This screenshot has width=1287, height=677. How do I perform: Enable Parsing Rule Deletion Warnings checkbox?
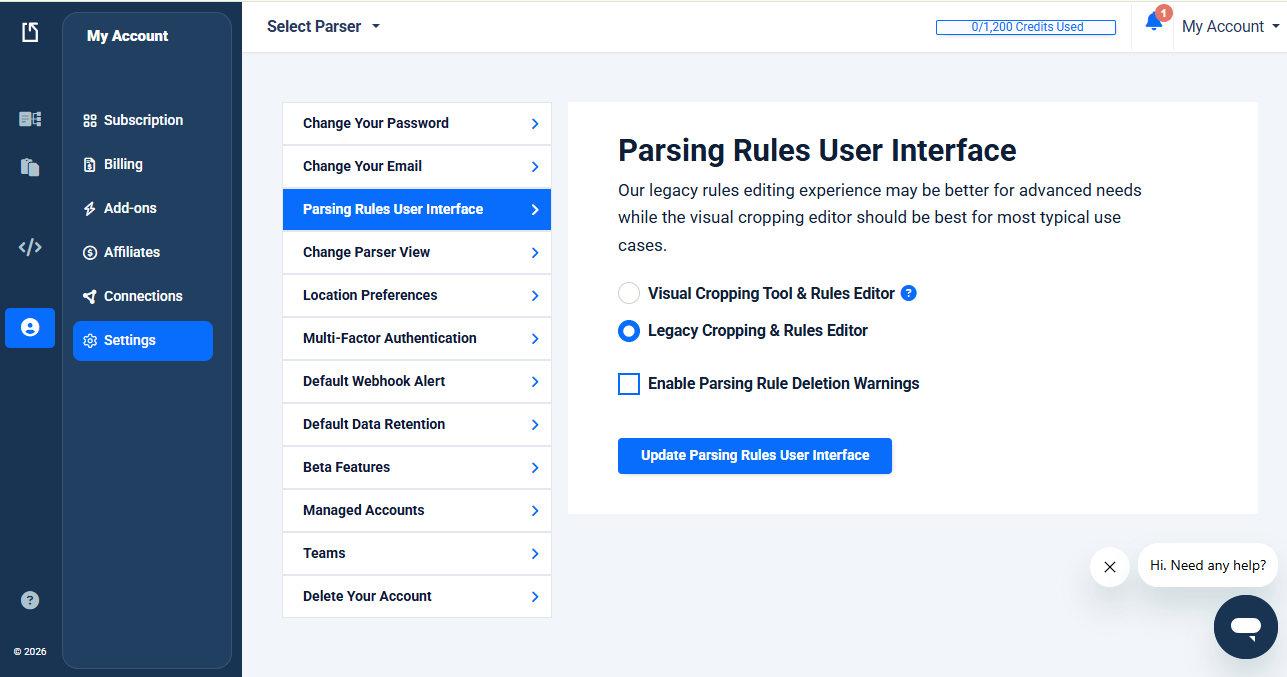pos(629,384)
